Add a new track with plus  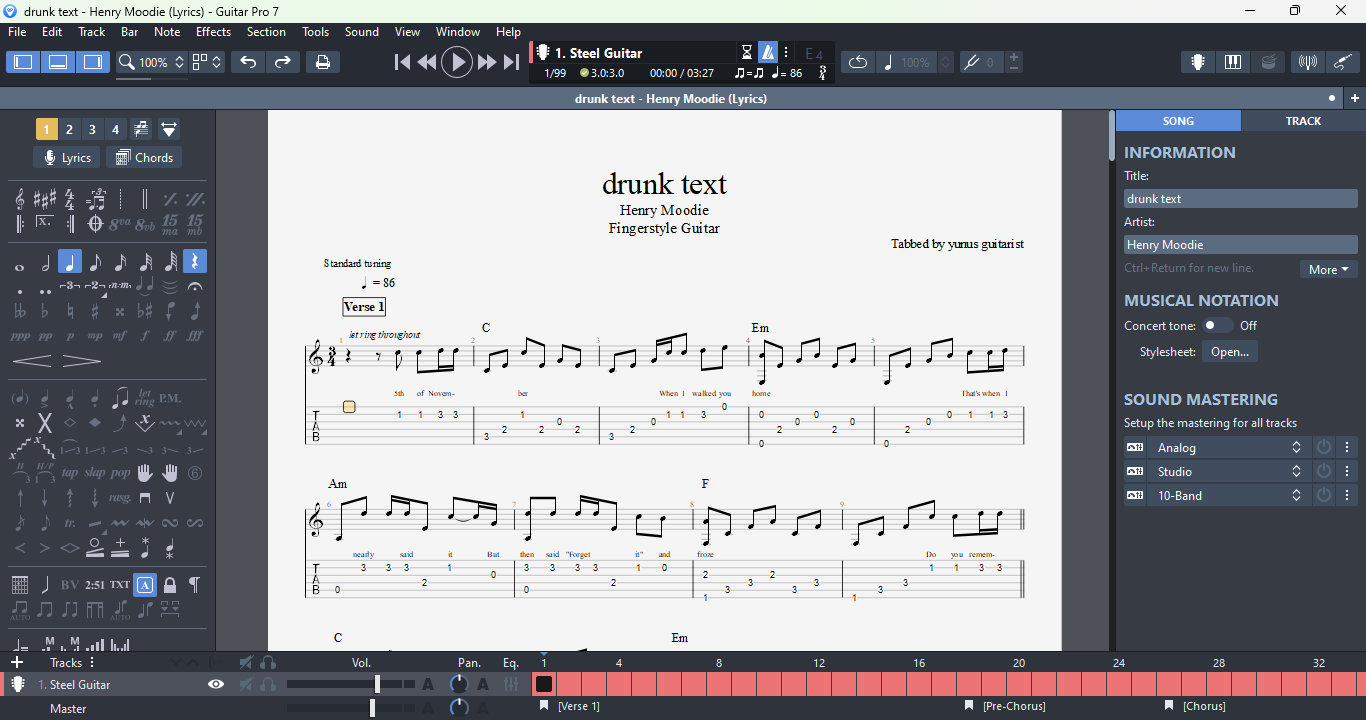pos(17,662)
